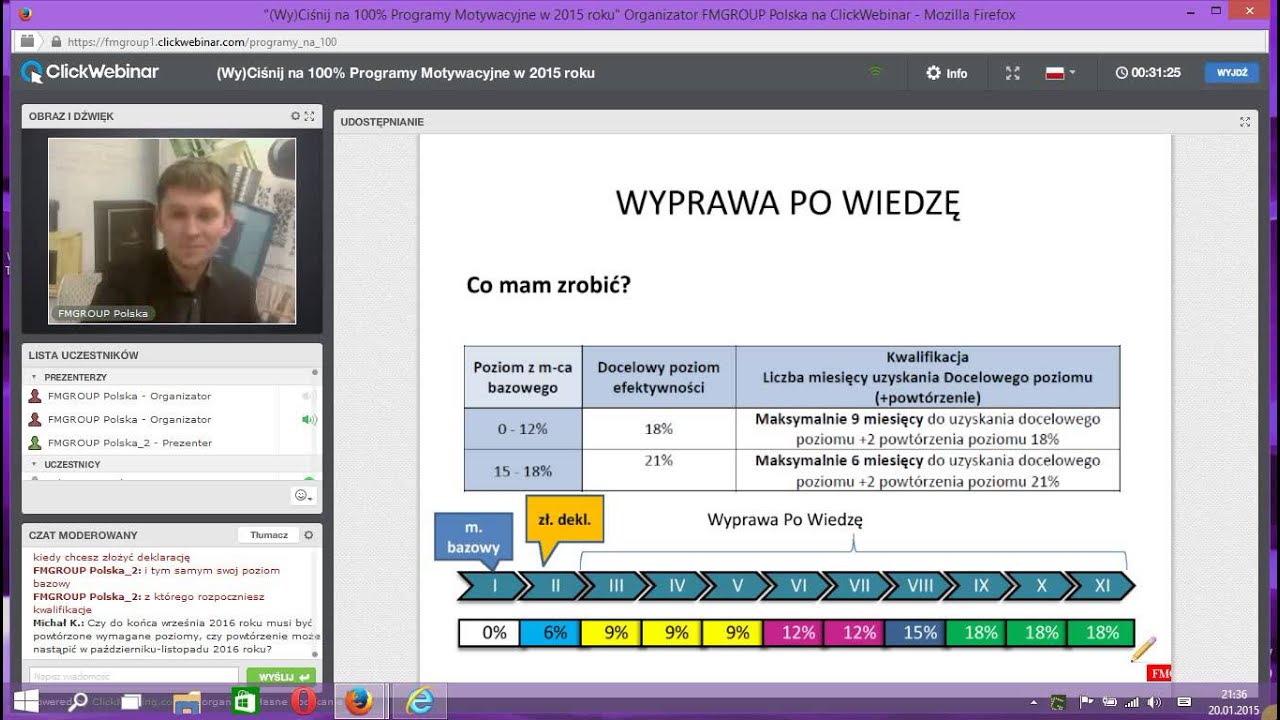Click the '0 - 12%' table cell
Viewport: 1280px width, 720px height.
coord(523,428)
